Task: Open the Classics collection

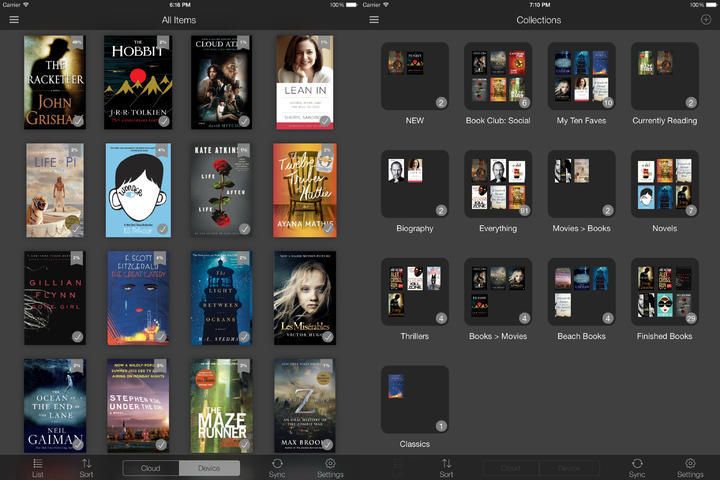Action: (414, 400)
